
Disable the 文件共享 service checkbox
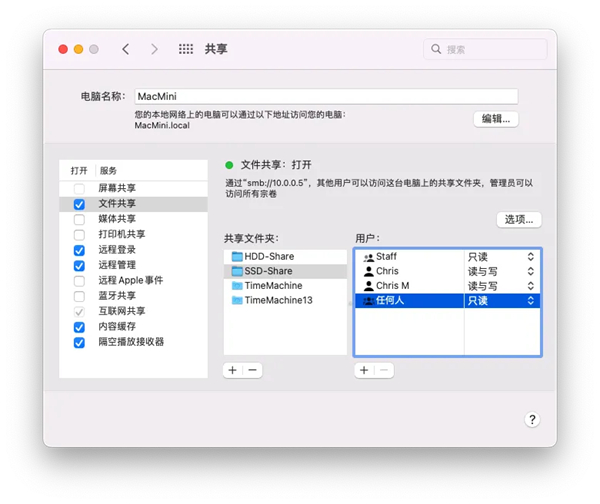pos(79,204)
